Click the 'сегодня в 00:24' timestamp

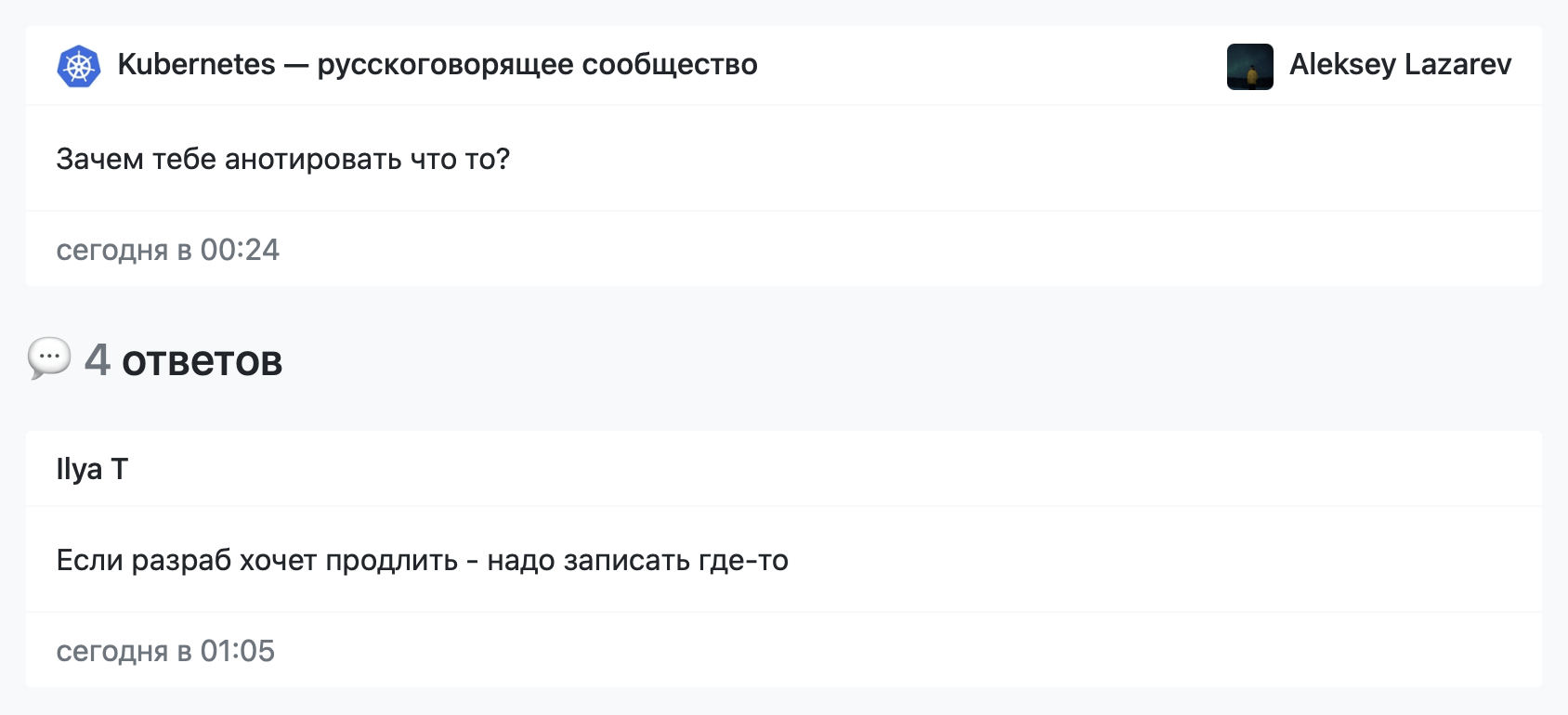point(167,250)
